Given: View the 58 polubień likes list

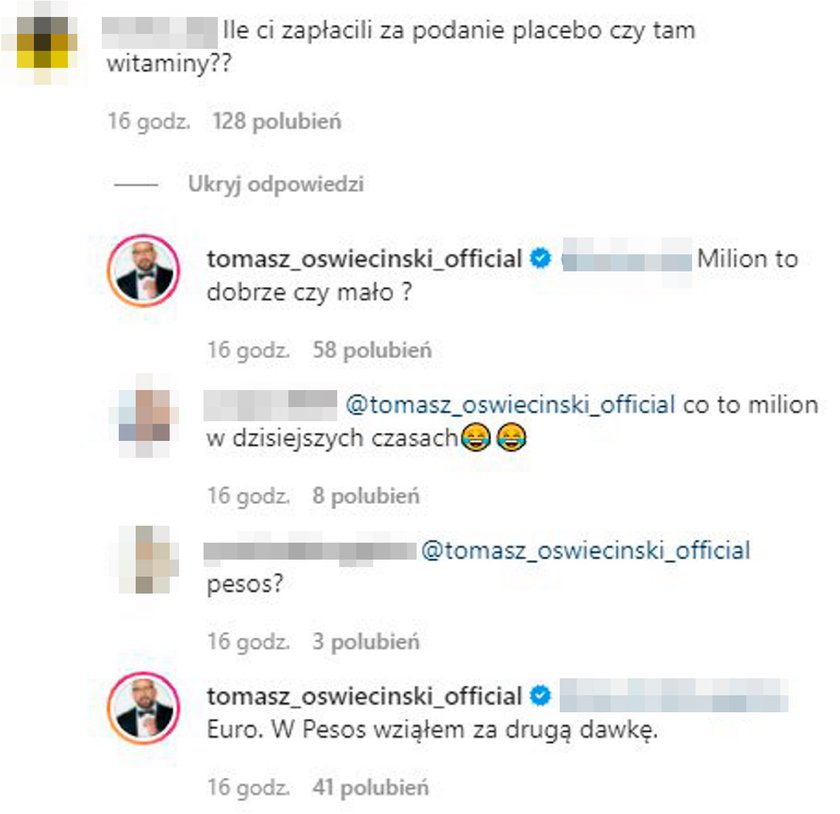Looking at the screenshot, I should [372, 350].
